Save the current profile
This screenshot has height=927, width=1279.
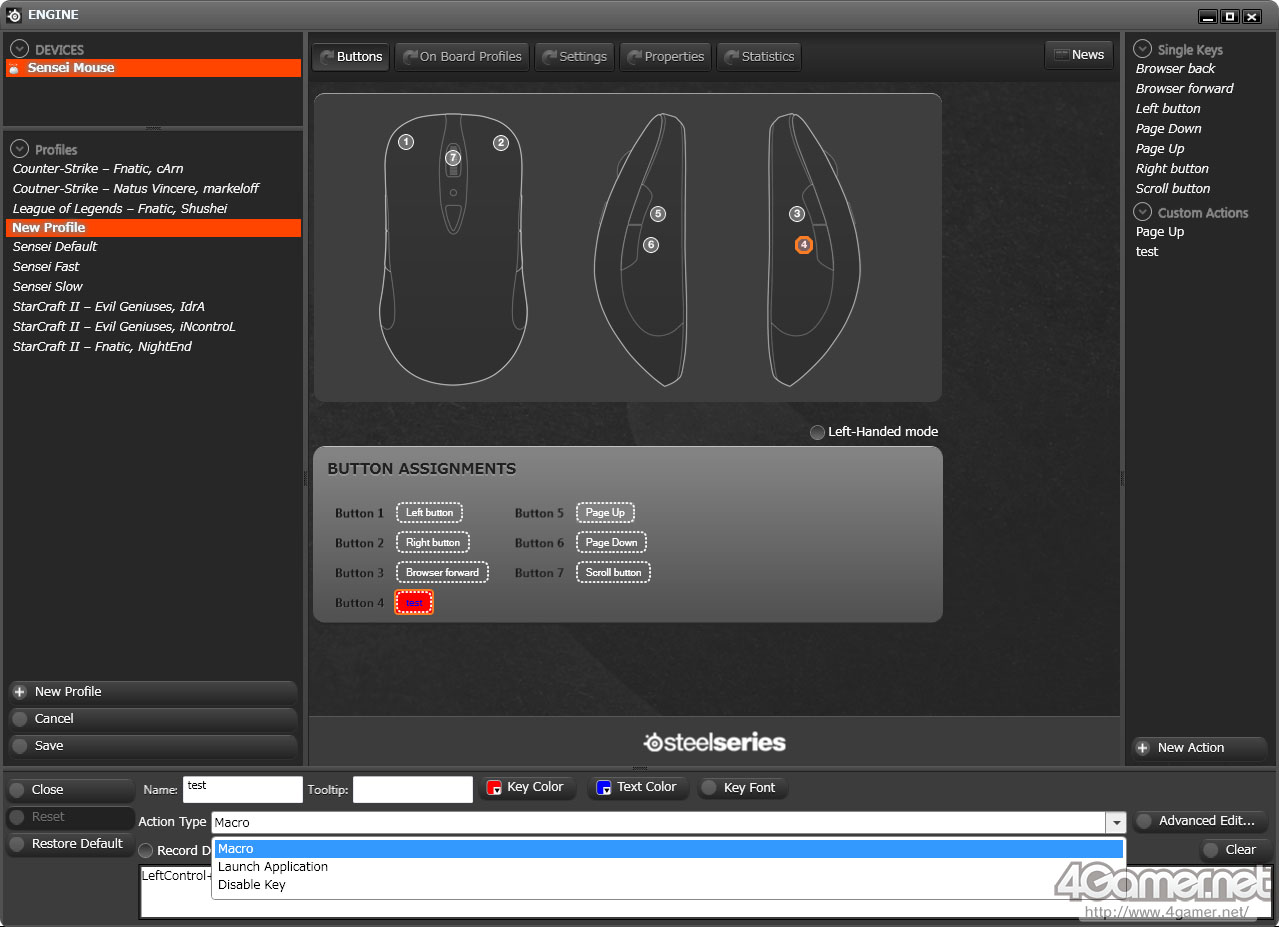153,746
